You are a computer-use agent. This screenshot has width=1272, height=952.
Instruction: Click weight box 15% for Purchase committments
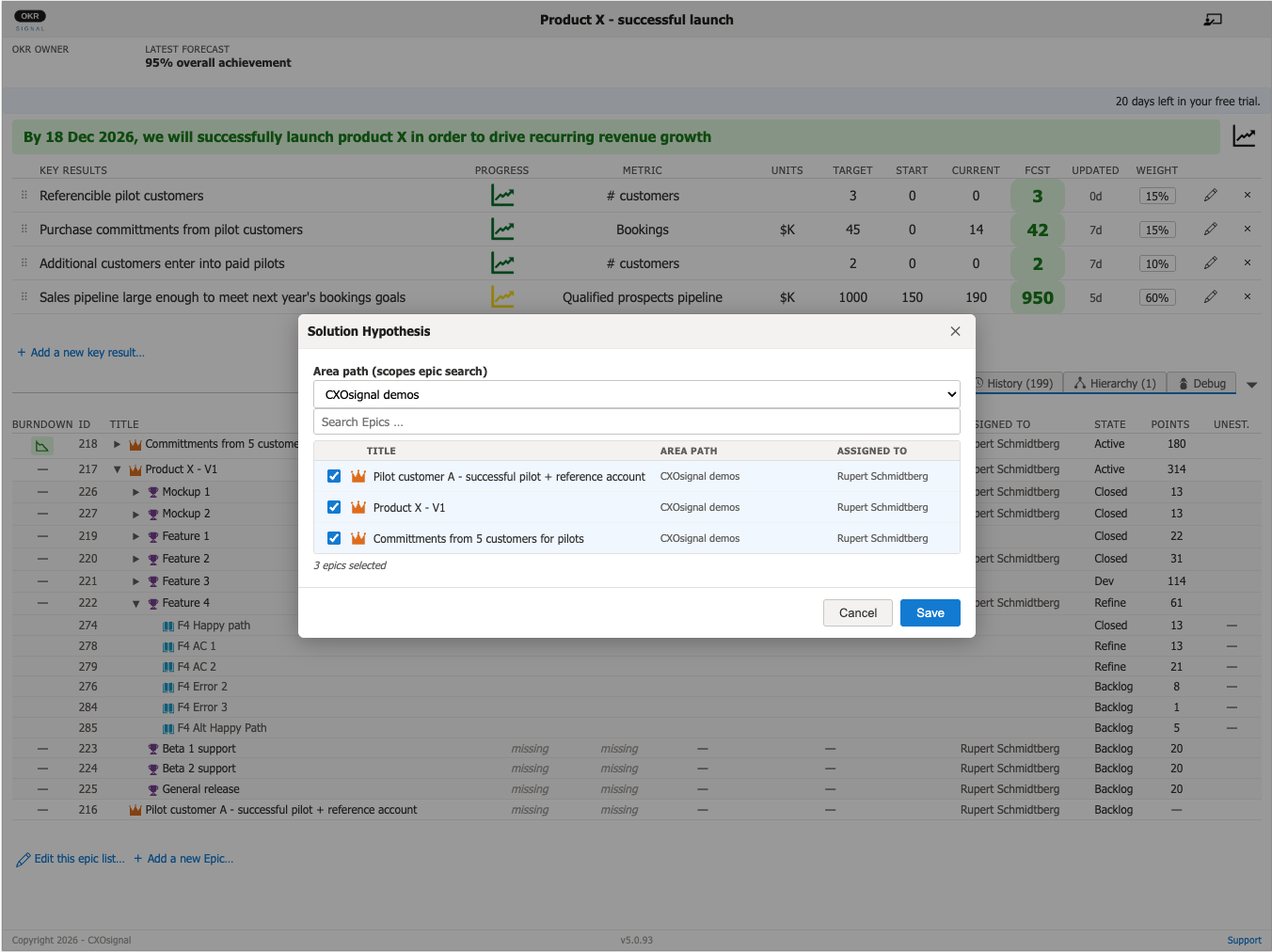click(x=1157, y=230)
